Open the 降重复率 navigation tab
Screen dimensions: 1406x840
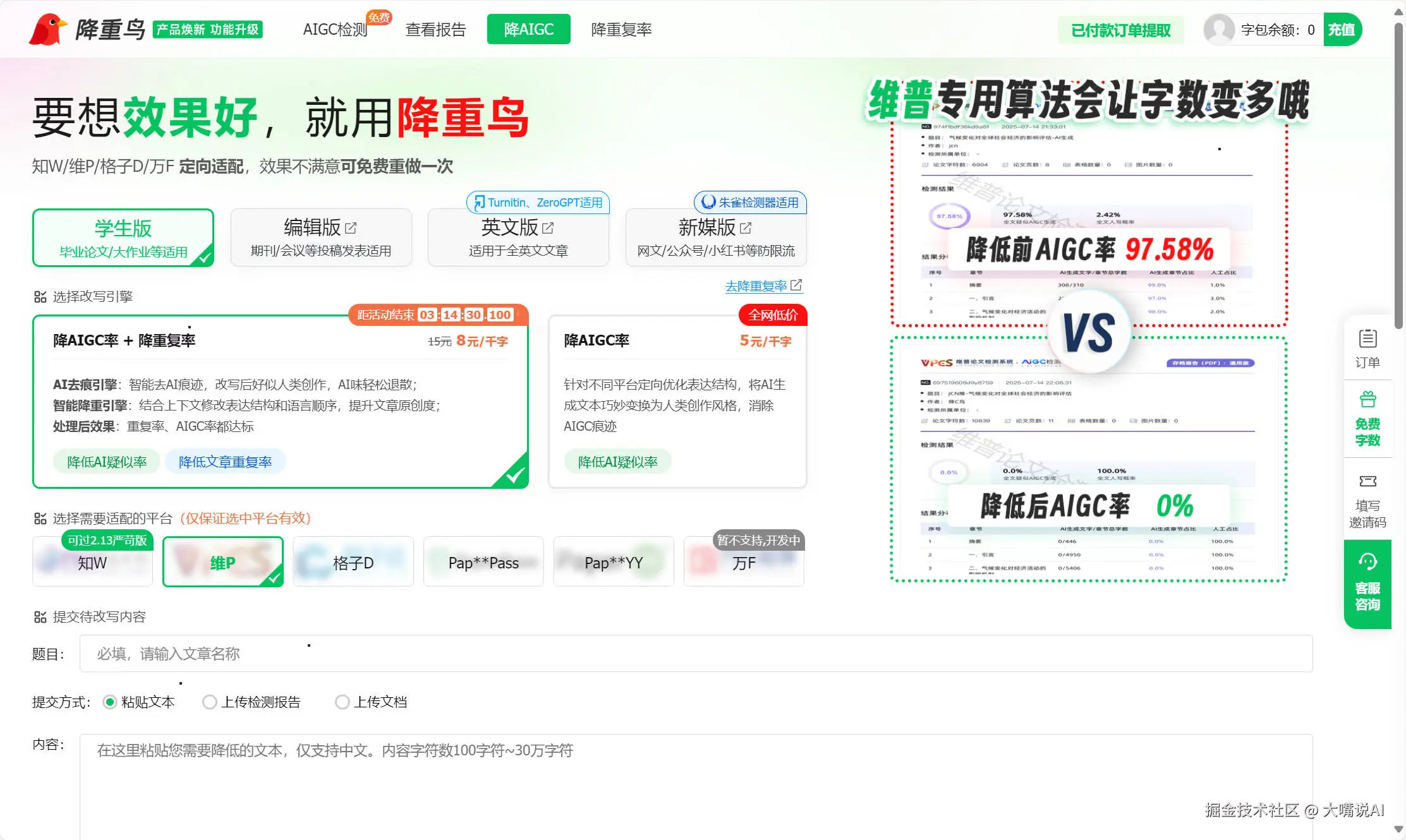point(621,30)
